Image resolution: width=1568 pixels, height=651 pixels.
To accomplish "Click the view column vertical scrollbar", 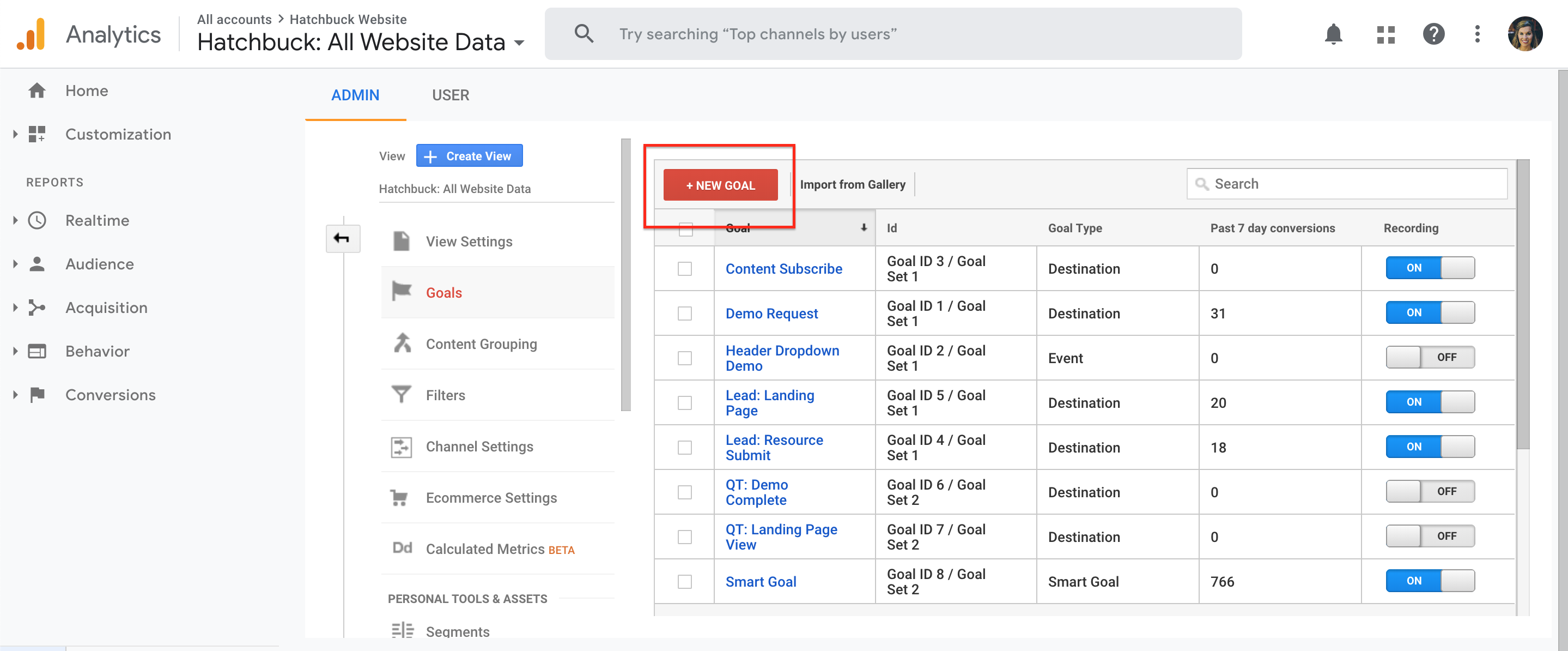I will tap(626, 275).
